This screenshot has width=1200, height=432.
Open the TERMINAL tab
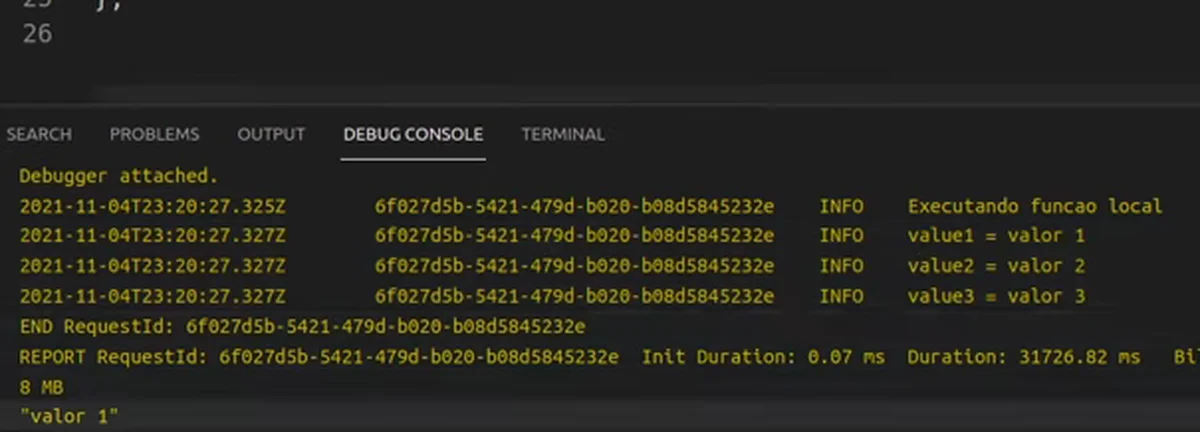tap(563, 134)
